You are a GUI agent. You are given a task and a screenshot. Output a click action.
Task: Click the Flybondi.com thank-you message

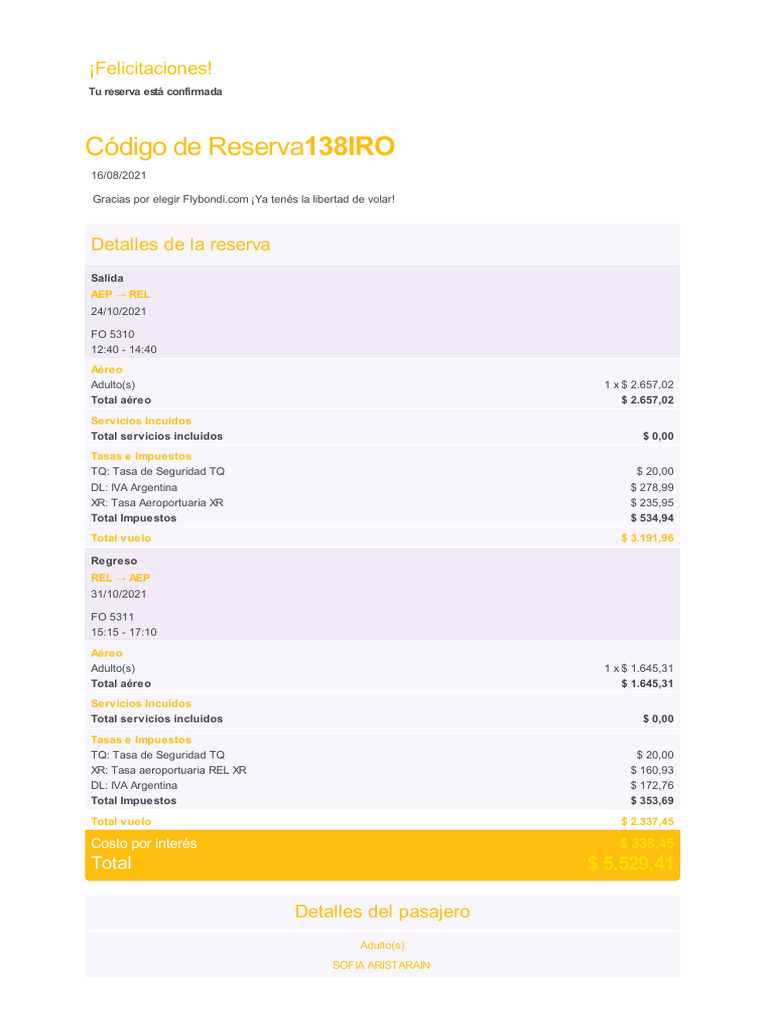tap(243, 199)
